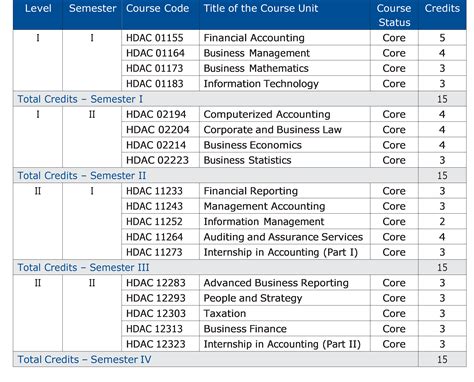Select course code HDAC 12313
The width and height of the screenshot is (474, 382).
click(x=154, y=329)
